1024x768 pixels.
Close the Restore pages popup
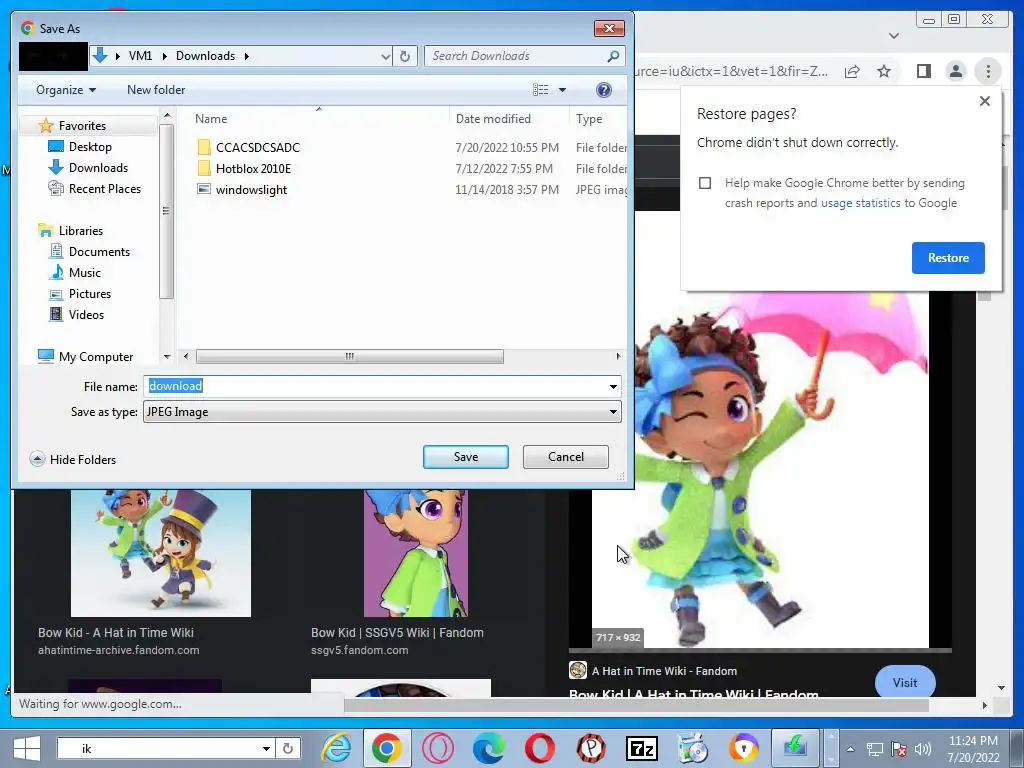coord(985,101)
